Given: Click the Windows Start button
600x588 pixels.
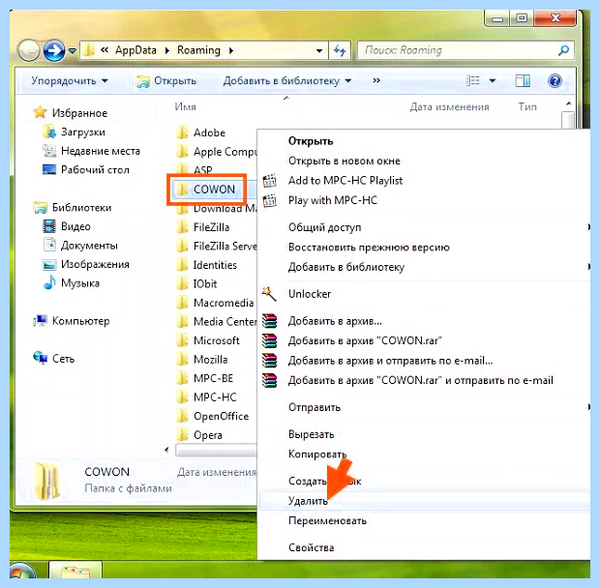Looking at the screenshot, I should pyautogui.click(x=22, y=572).
